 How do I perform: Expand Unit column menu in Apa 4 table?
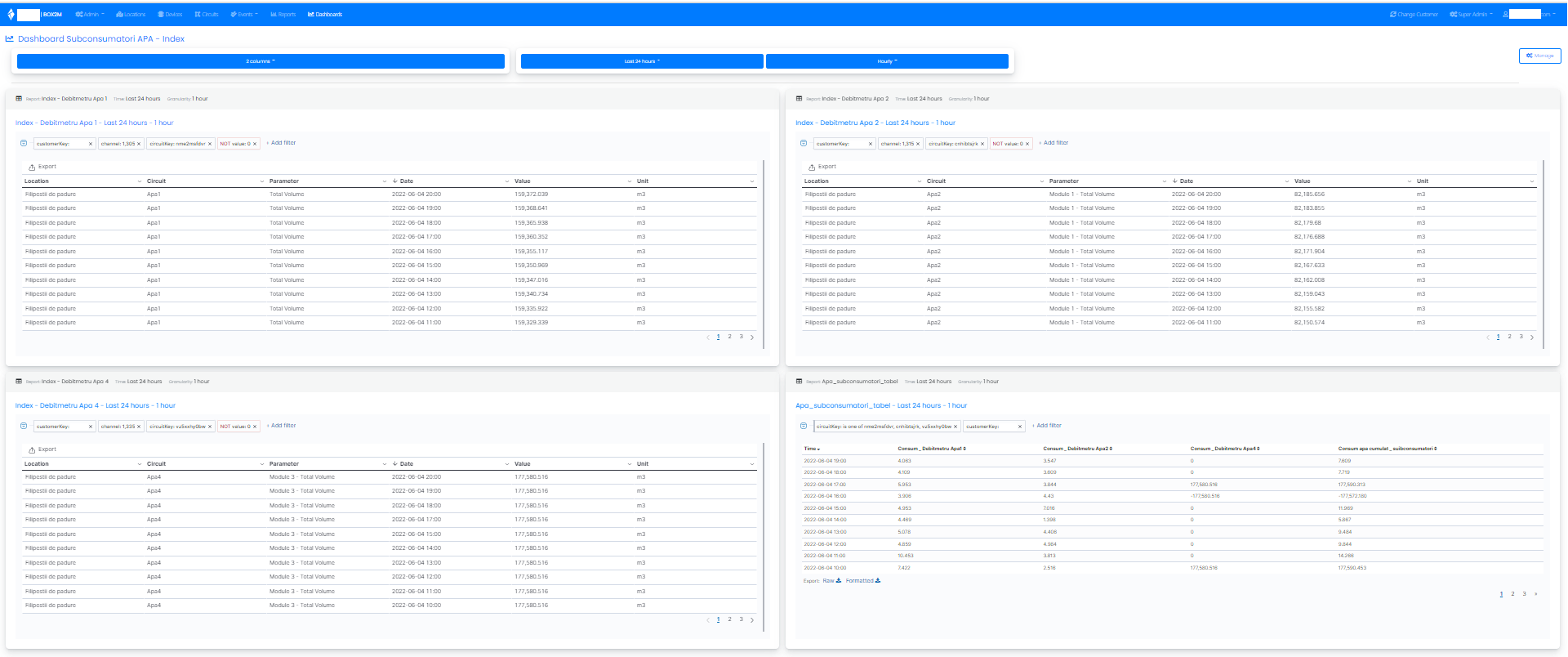point(752,464)
